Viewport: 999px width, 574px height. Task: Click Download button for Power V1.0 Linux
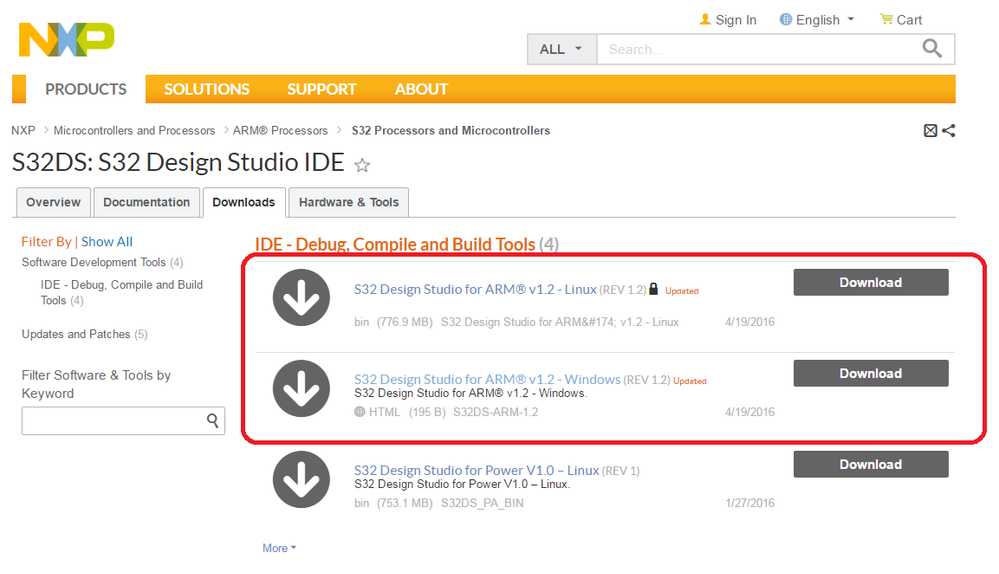coord(871,464)
